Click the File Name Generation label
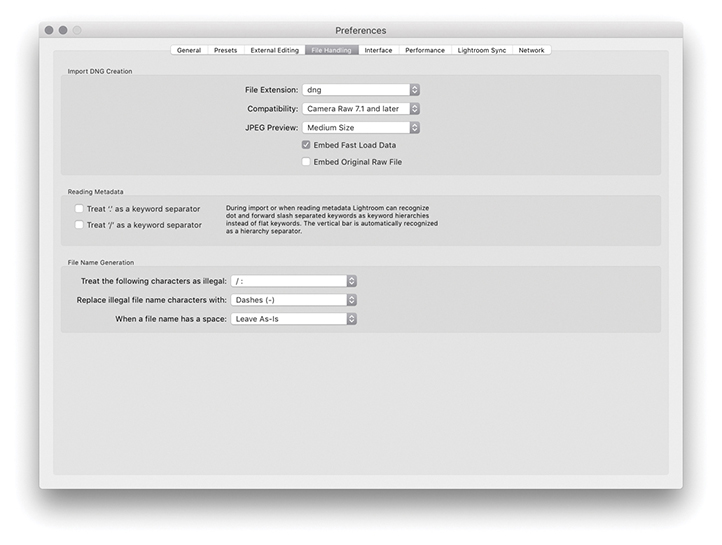Screen dimensions: 722x545 (x=101, y=263)
